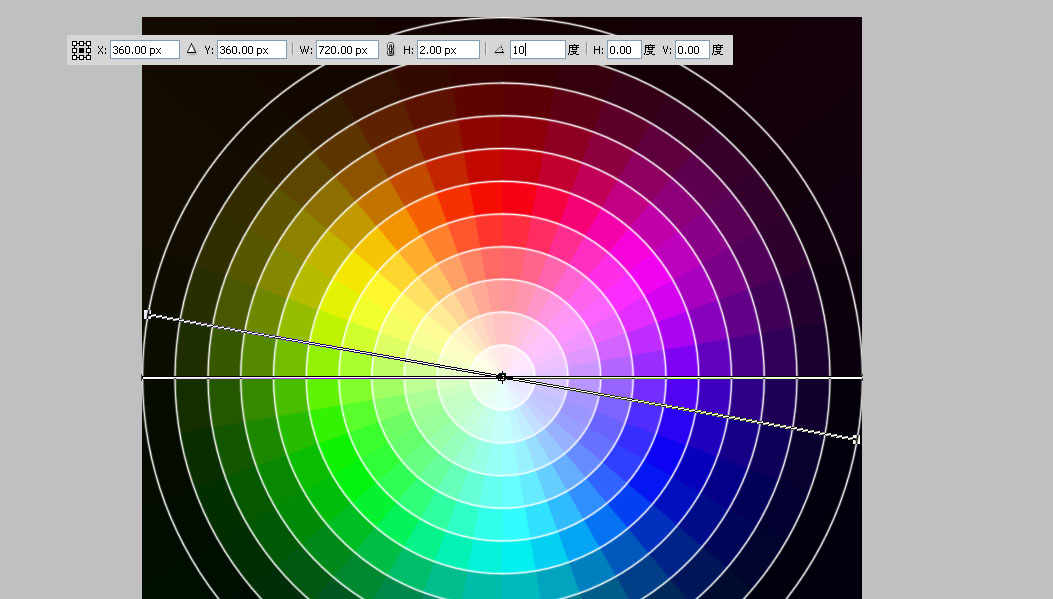
Task: Click the transform center reference point on the canvas
Action: [502, 377]
